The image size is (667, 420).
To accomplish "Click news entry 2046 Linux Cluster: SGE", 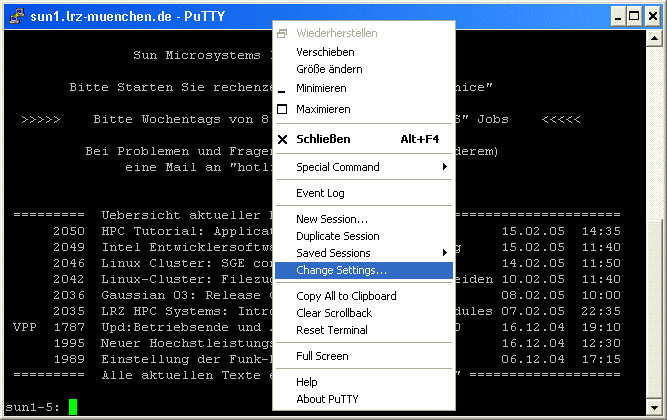I will pyautogui.click(x=162, y=263).
